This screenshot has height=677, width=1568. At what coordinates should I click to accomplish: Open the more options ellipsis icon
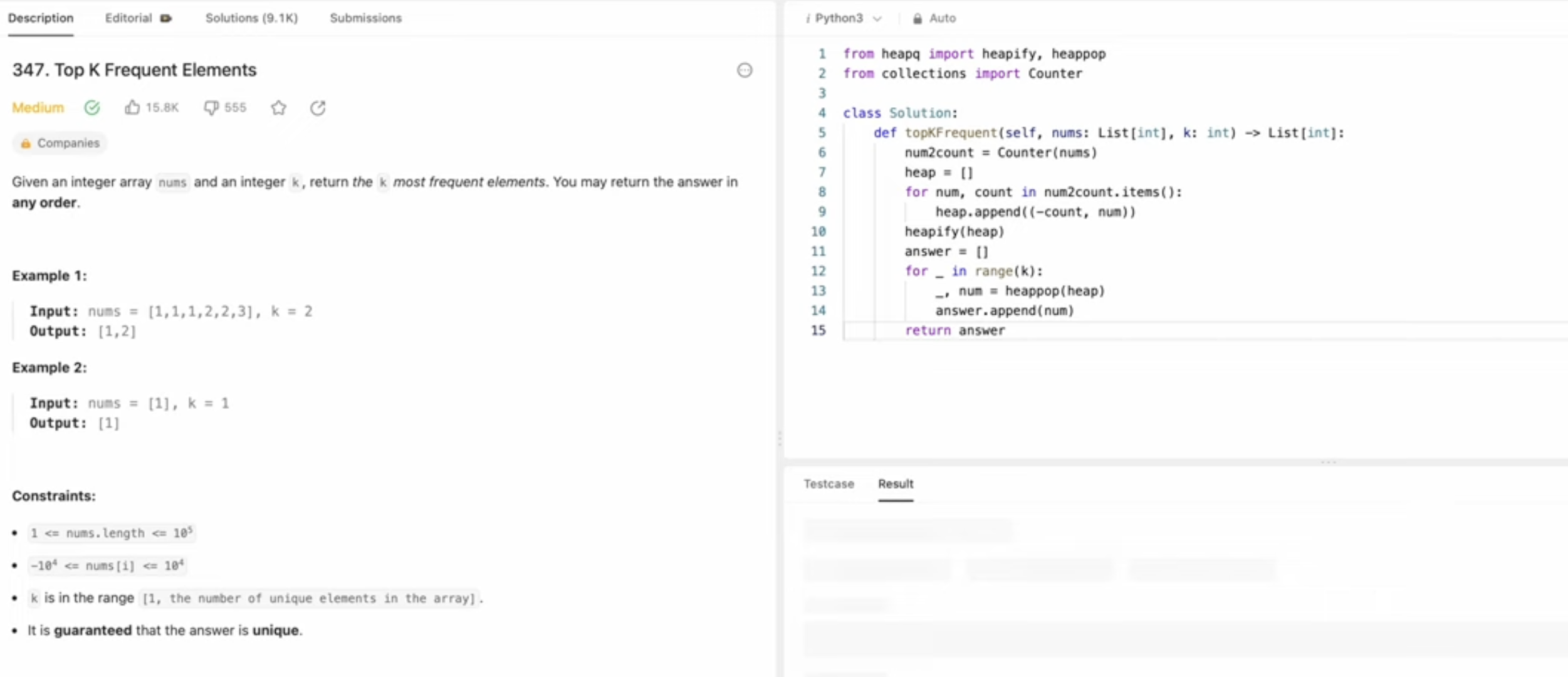[x=744, y=70]
